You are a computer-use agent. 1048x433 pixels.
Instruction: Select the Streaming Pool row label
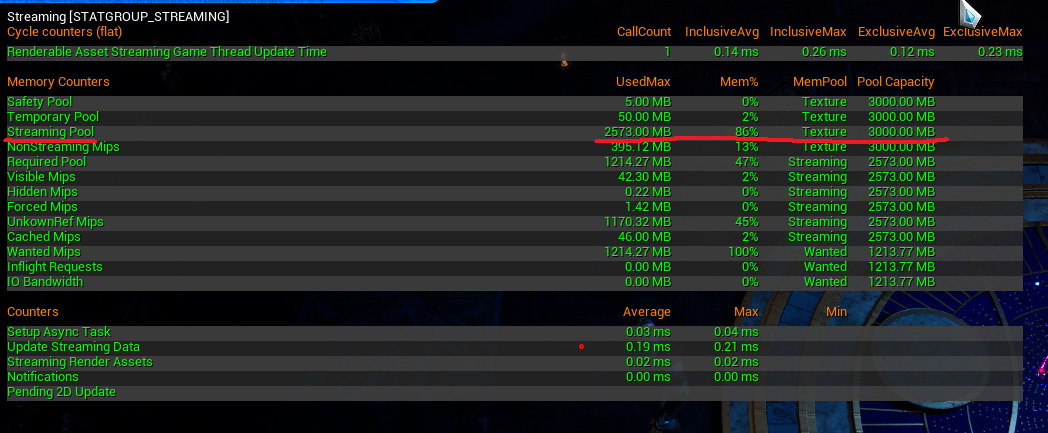click(51, 132)
